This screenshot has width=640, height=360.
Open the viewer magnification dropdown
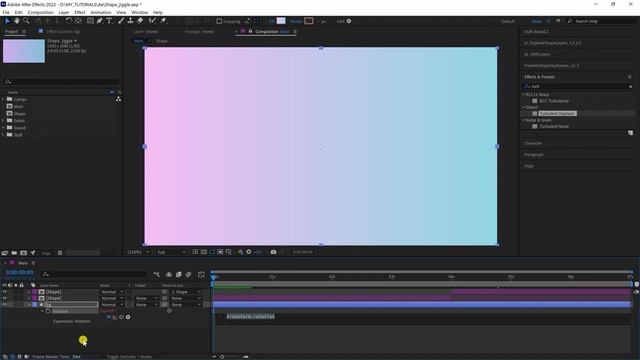pos(138,252)
